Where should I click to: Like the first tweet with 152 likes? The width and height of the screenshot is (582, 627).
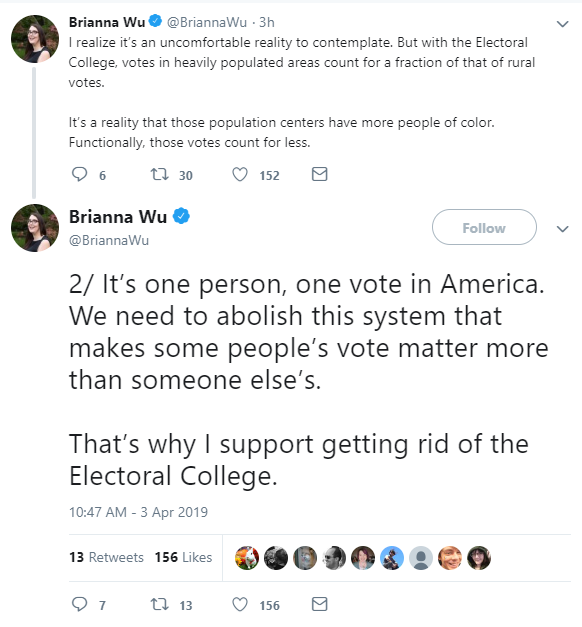(x=240, y=174)
